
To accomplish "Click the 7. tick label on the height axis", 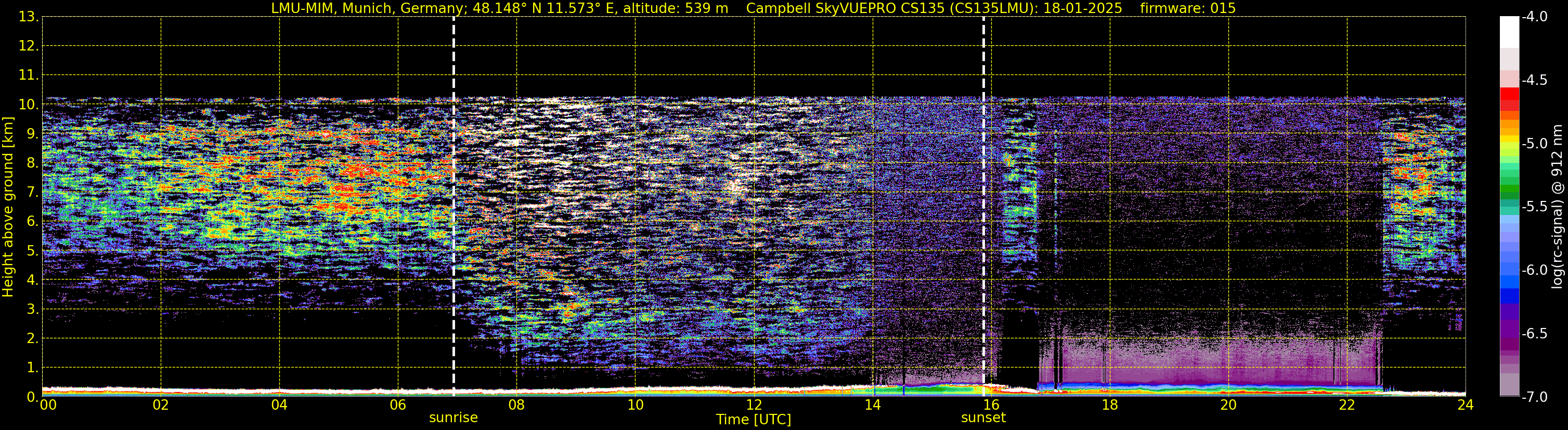I will click(33, 193).
